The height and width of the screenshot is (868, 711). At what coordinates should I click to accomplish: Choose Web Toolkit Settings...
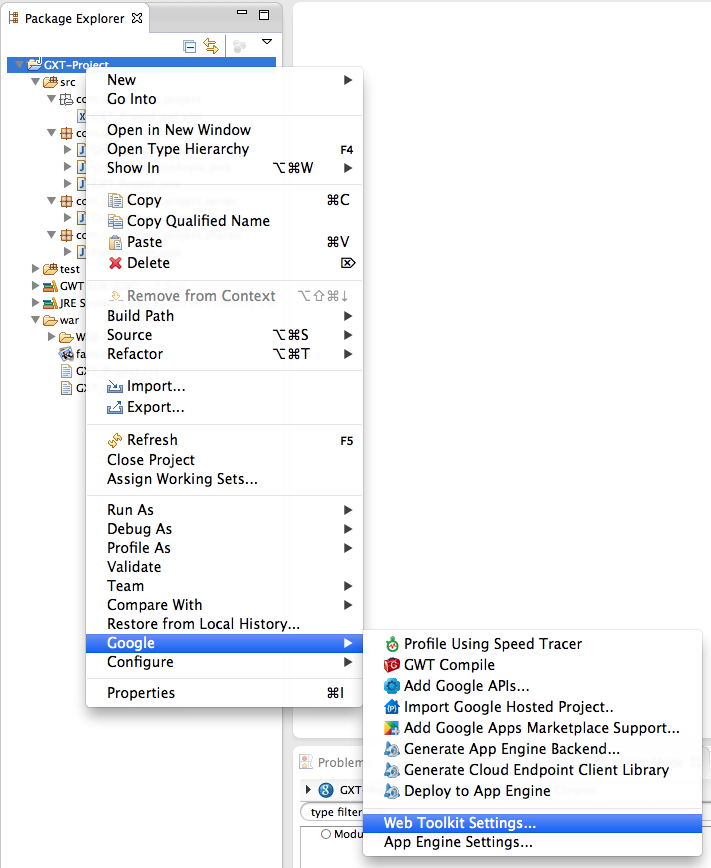(533, 823)
